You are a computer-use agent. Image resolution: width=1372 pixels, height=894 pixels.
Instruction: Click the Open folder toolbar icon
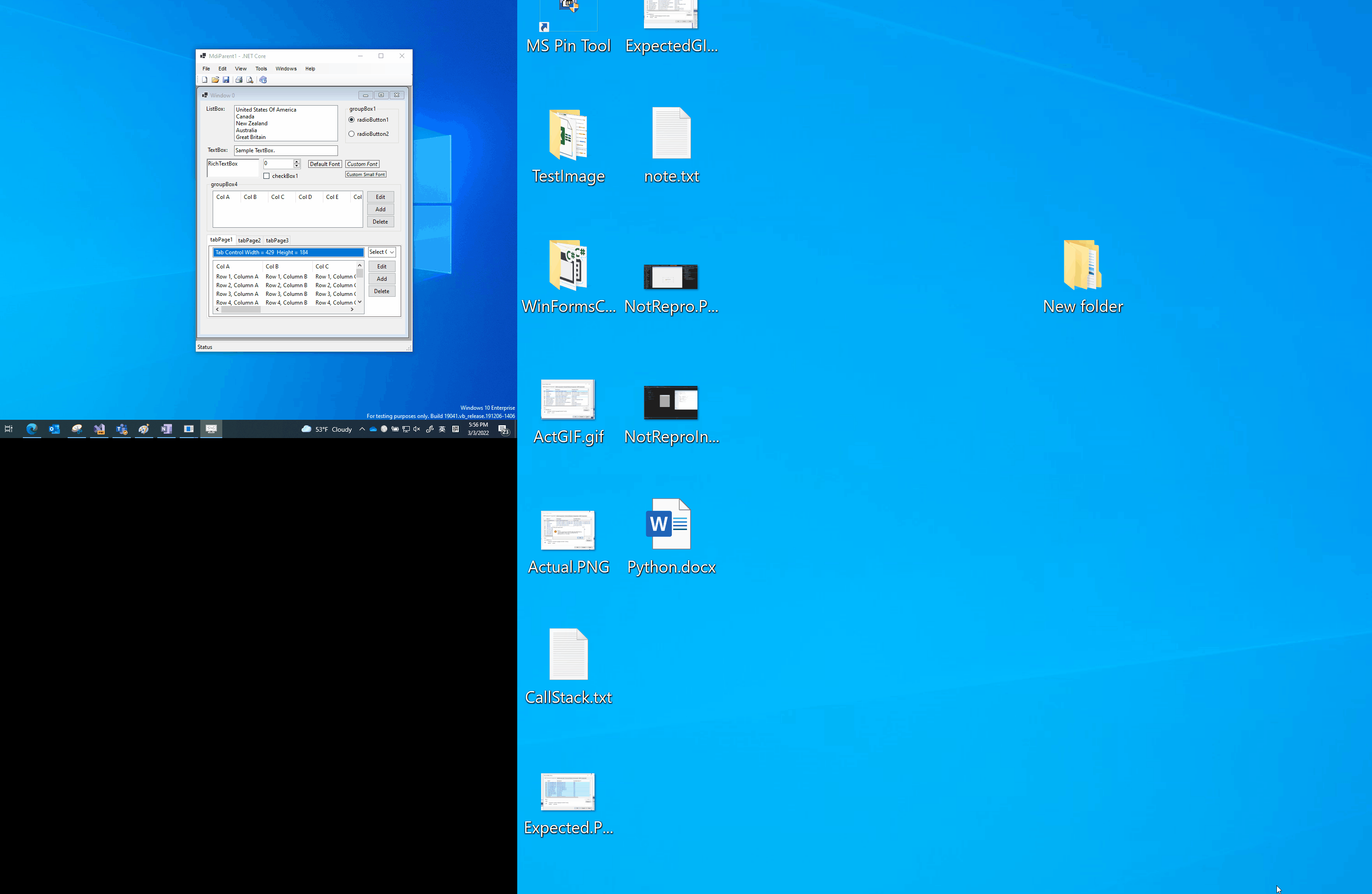tap(215, 80)
